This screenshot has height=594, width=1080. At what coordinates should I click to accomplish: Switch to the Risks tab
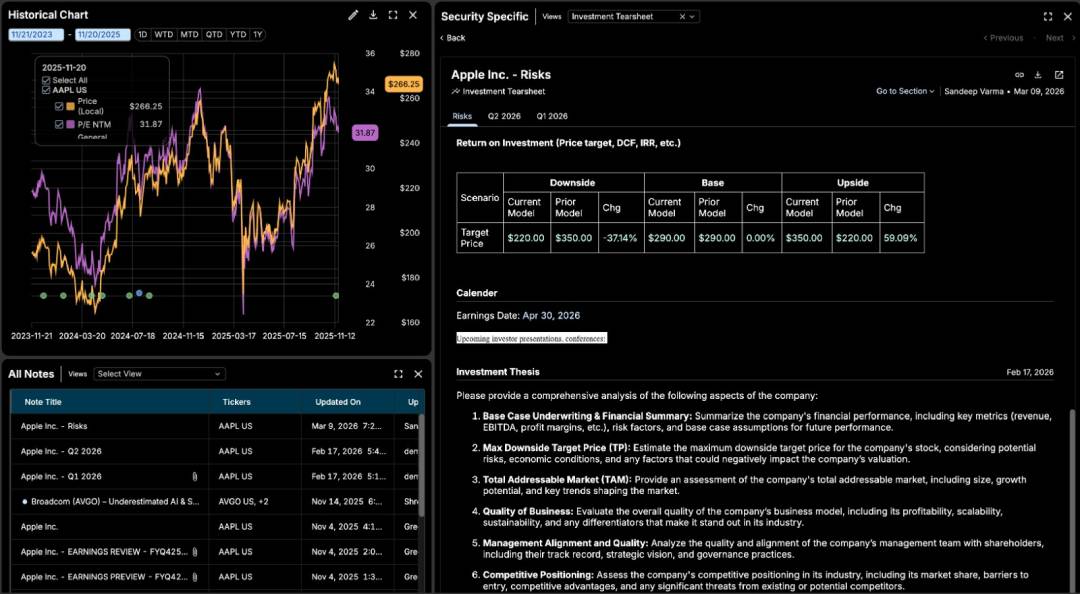462,116
